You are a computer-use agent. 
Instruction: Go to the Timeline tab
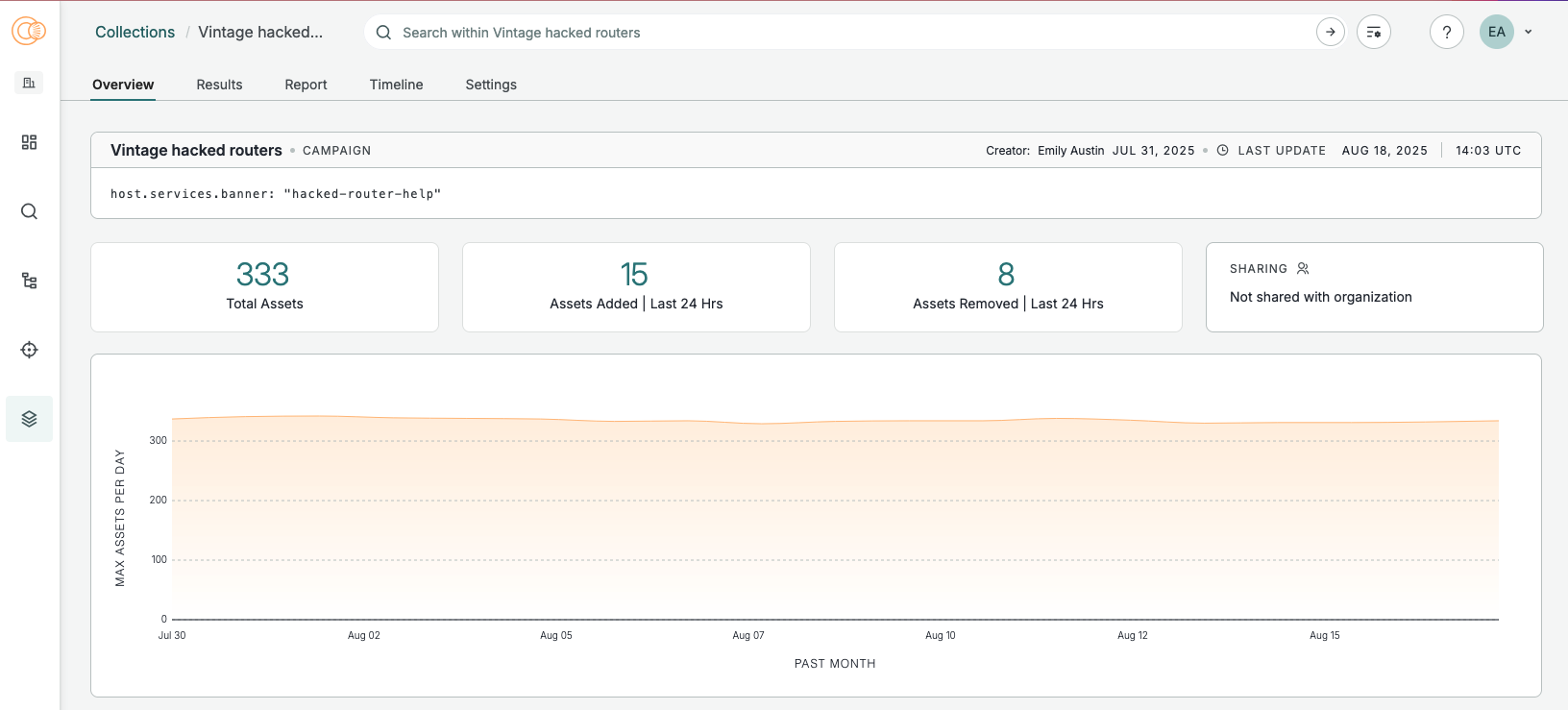point(396,85)
